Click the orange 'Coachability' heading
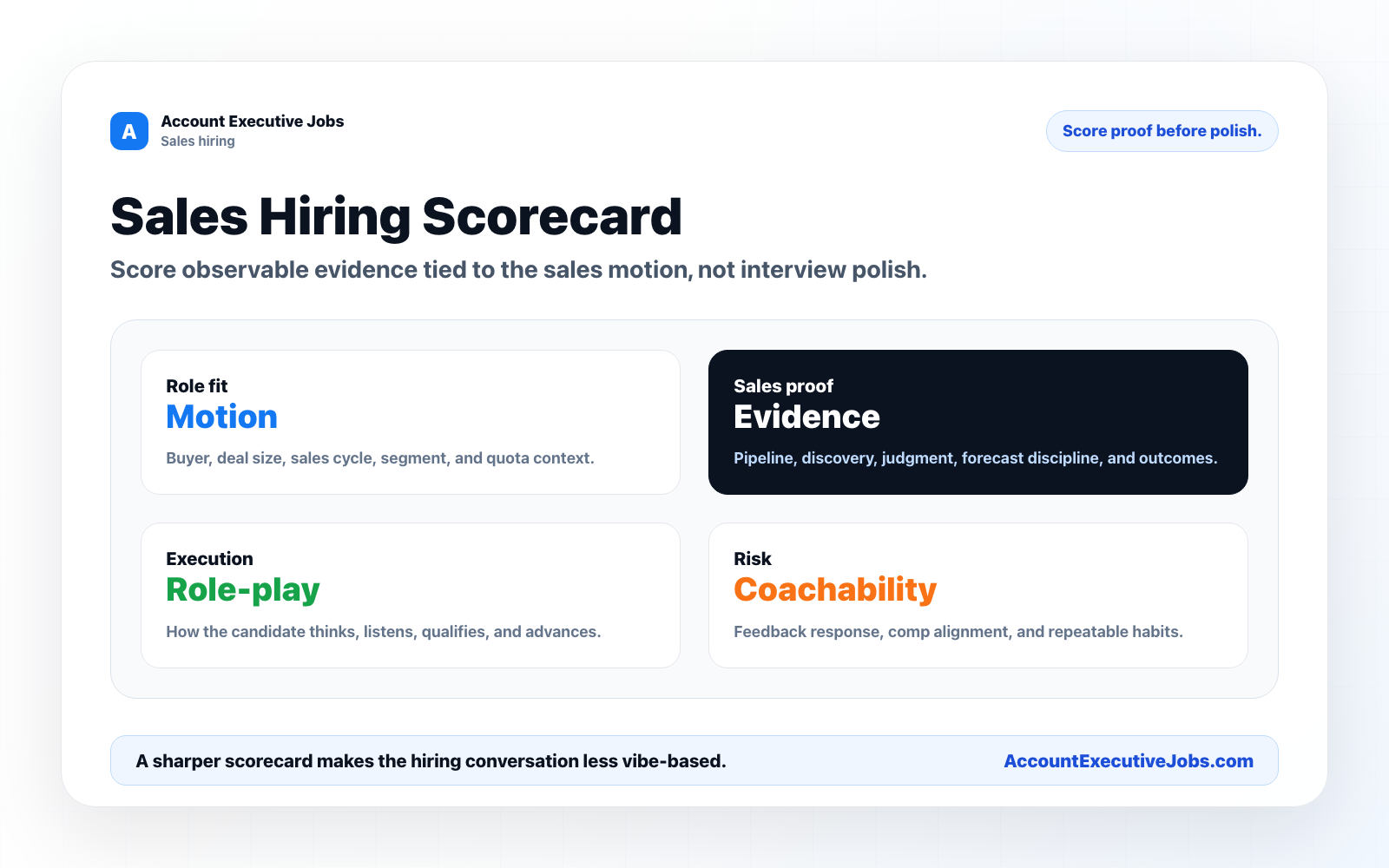This screenshot has height=868, width=1389. point(835,590)
